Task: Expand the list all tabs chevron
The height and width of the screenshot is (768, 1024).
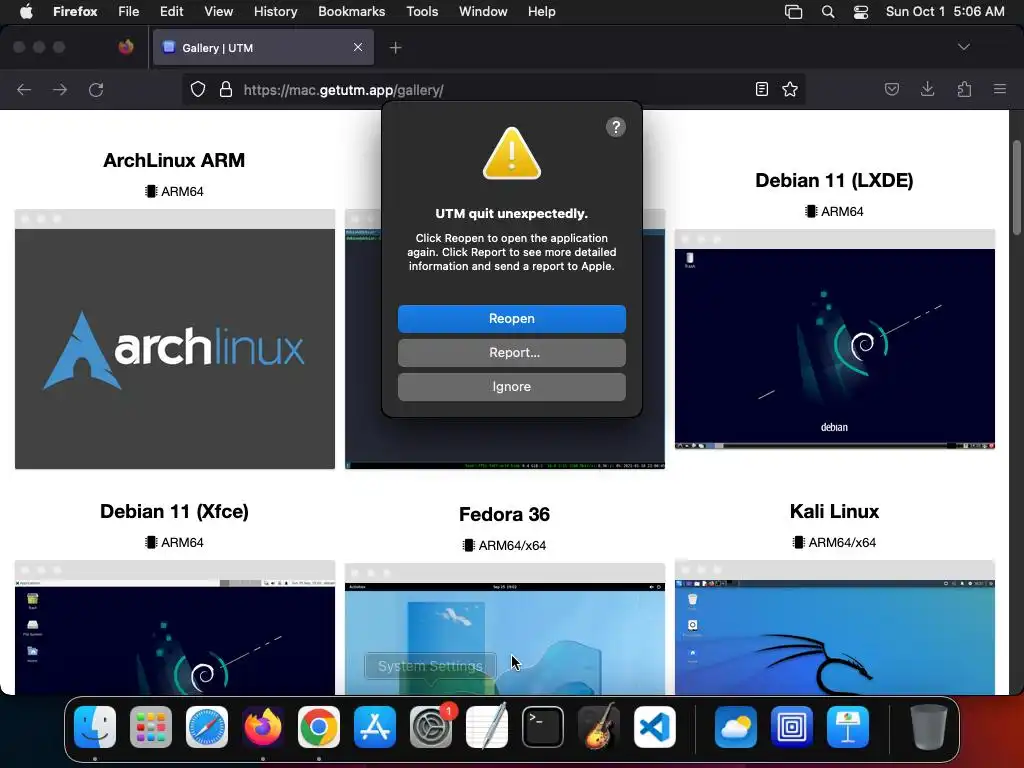Action: pos(963,47)
